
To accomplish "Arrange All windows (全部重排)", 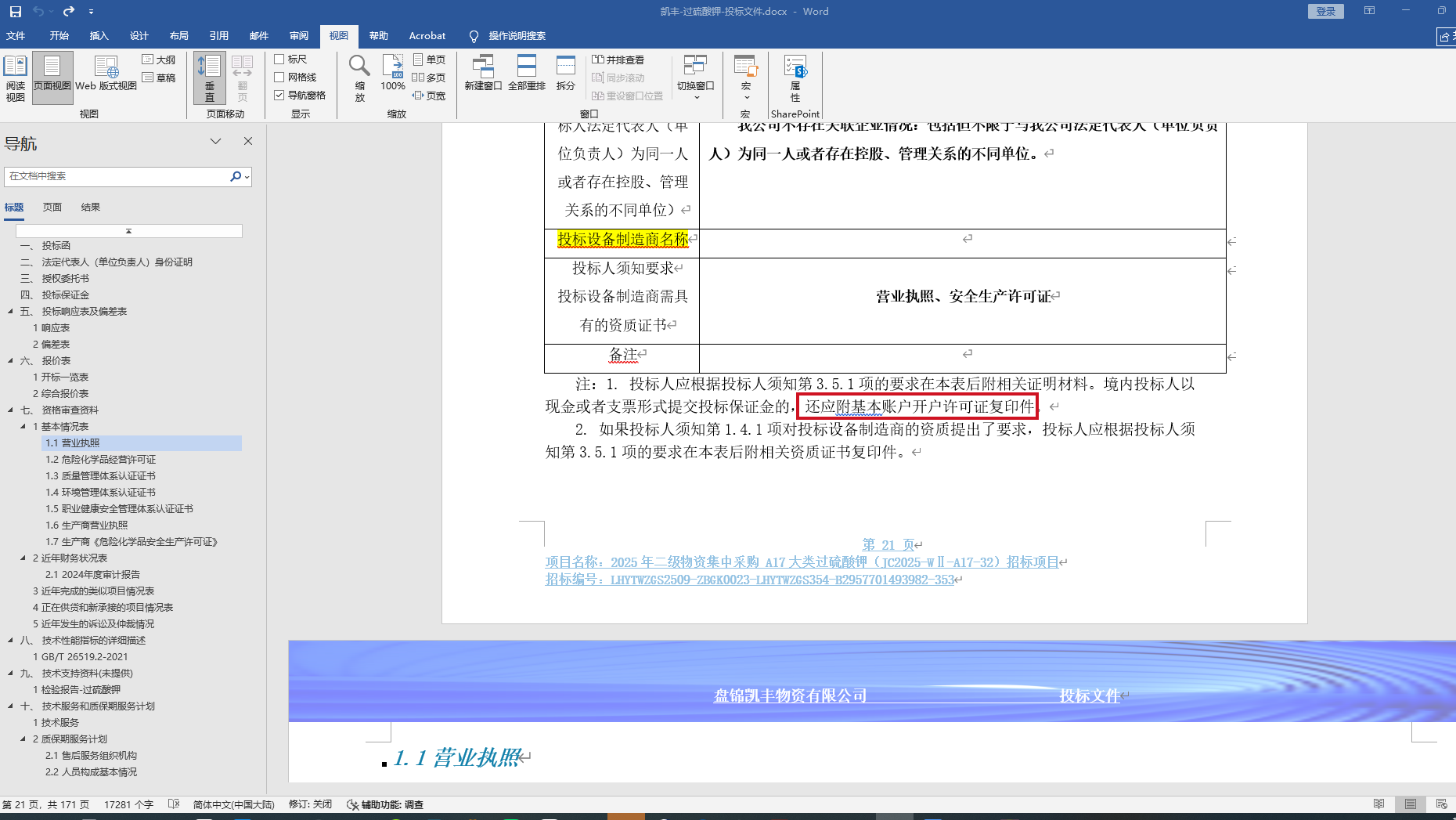I will click(527, 74).
